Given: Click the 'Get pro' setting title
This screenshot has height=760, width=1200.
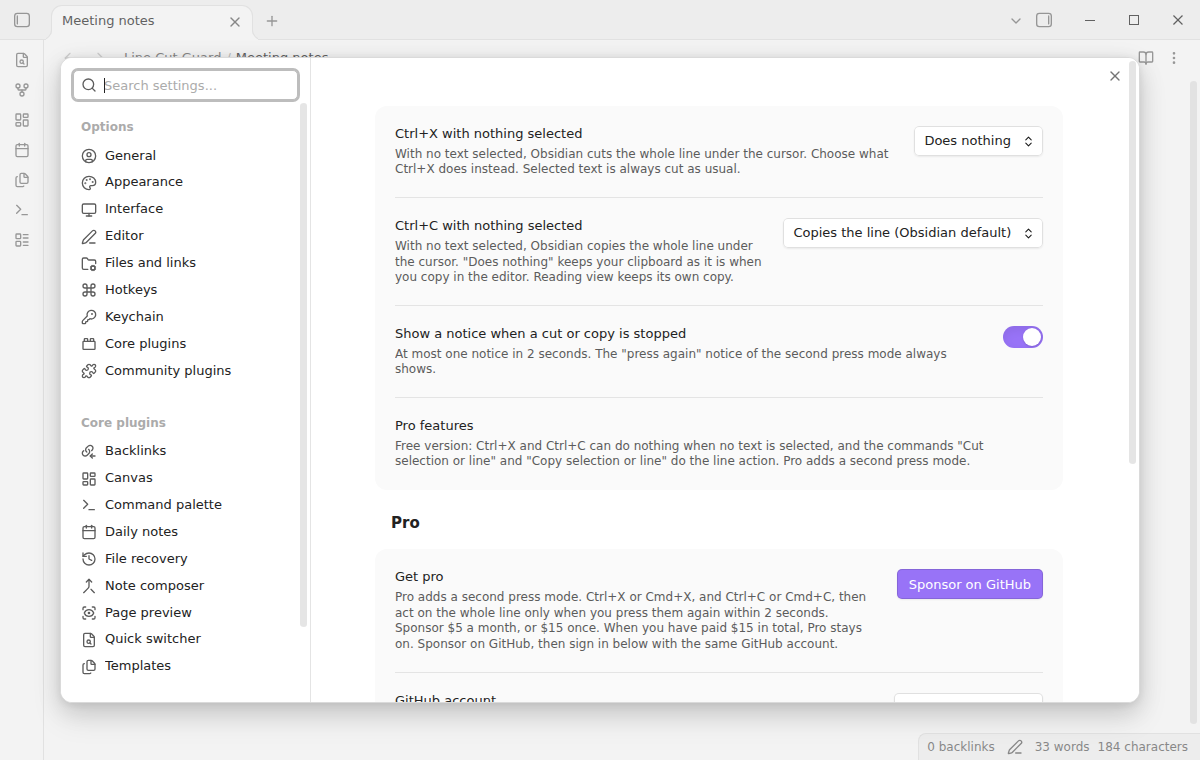Looking at the screenshot, I should [x=419, y=577].
